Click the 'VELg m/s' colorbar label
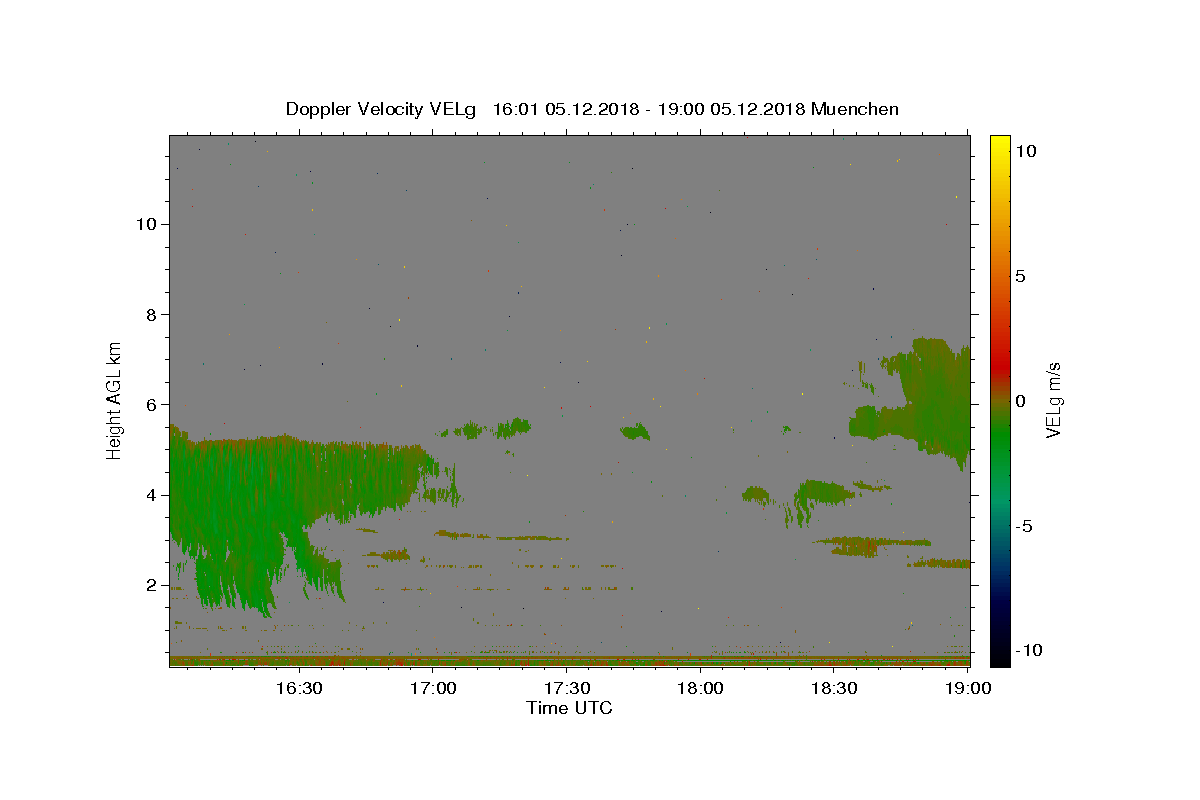The image size is (1200, 800). pyautogui.click(x=1053, y=400)
